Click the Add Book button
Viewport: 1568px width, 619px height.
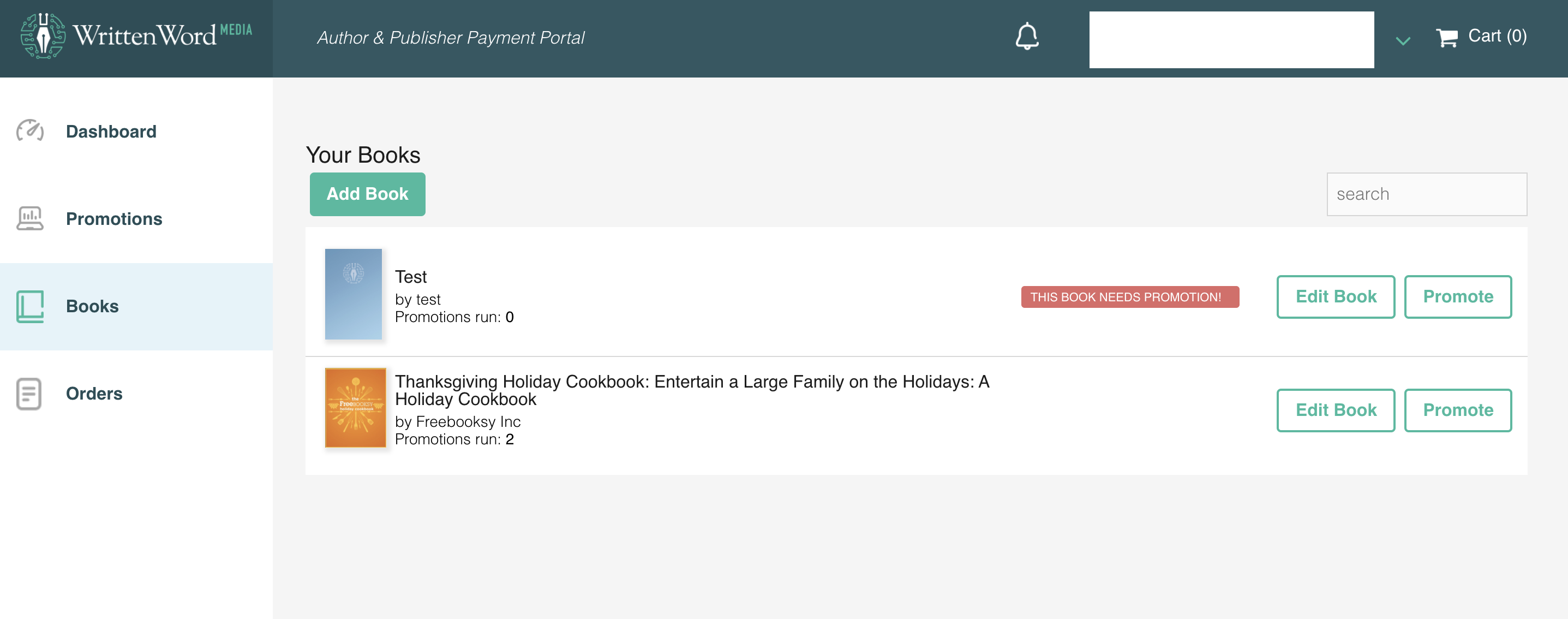tap(367, 194)
